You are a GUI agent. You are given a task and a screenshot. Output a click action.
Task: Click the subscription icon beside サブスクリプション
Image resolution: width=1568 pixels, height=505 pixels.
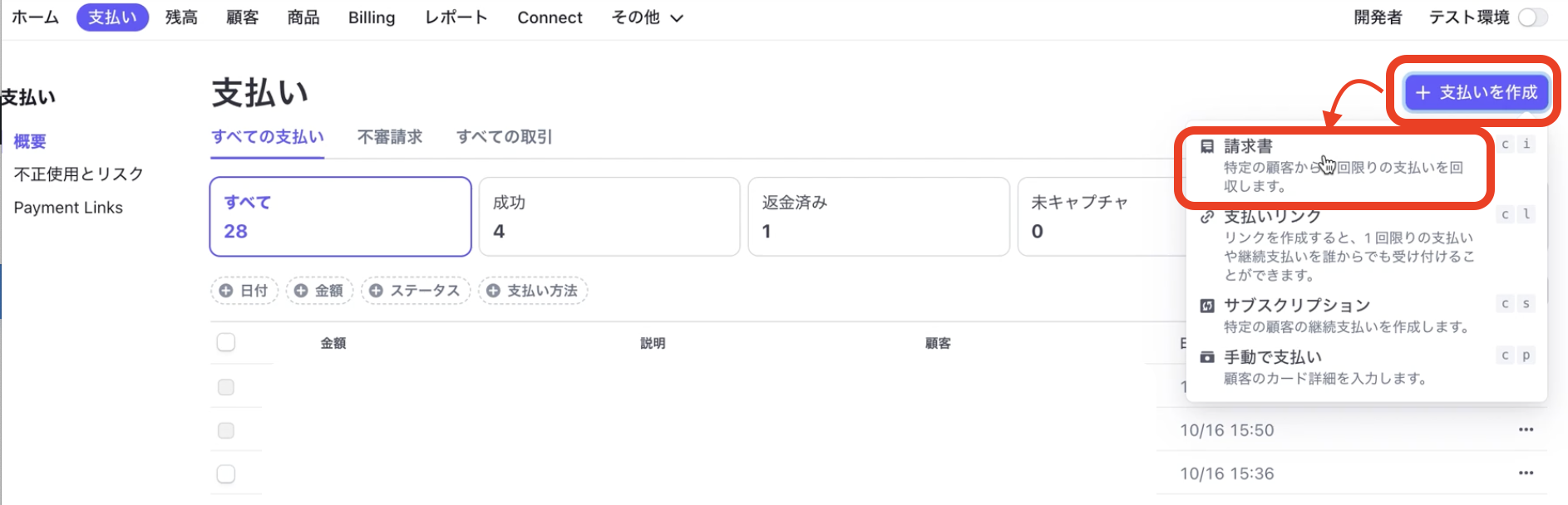point(1207,306)
